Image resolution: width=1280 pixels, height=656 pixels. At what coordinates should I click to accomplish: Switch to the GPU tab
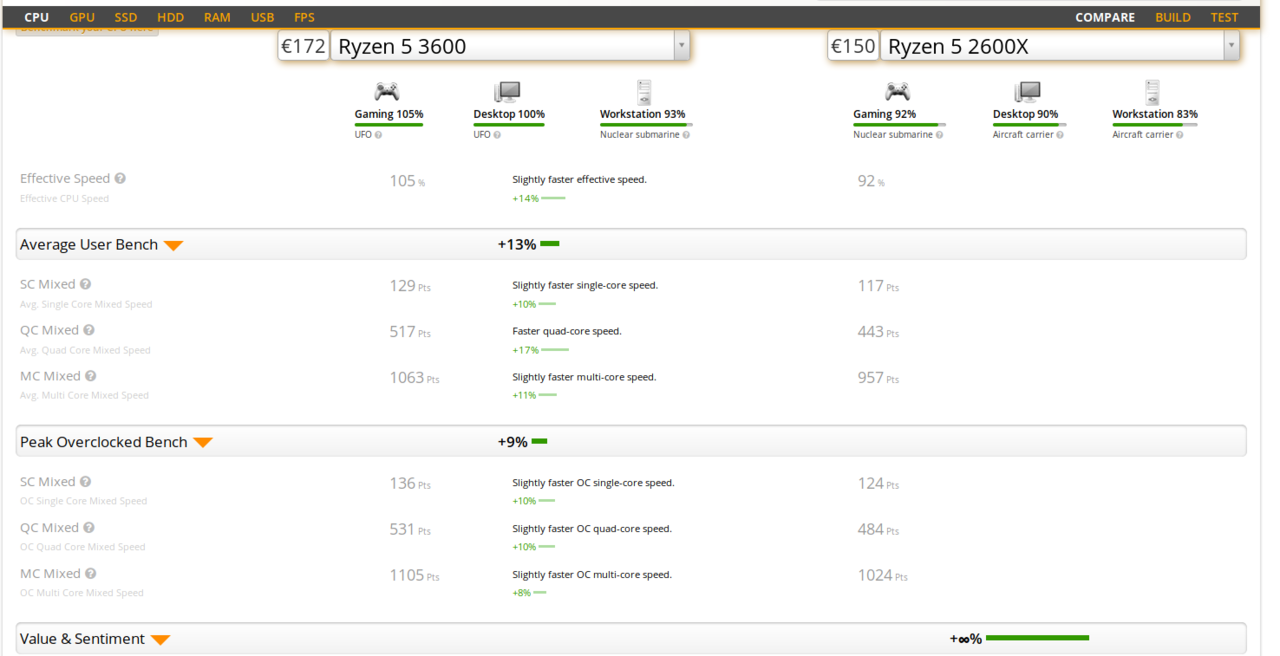(82, 17)
